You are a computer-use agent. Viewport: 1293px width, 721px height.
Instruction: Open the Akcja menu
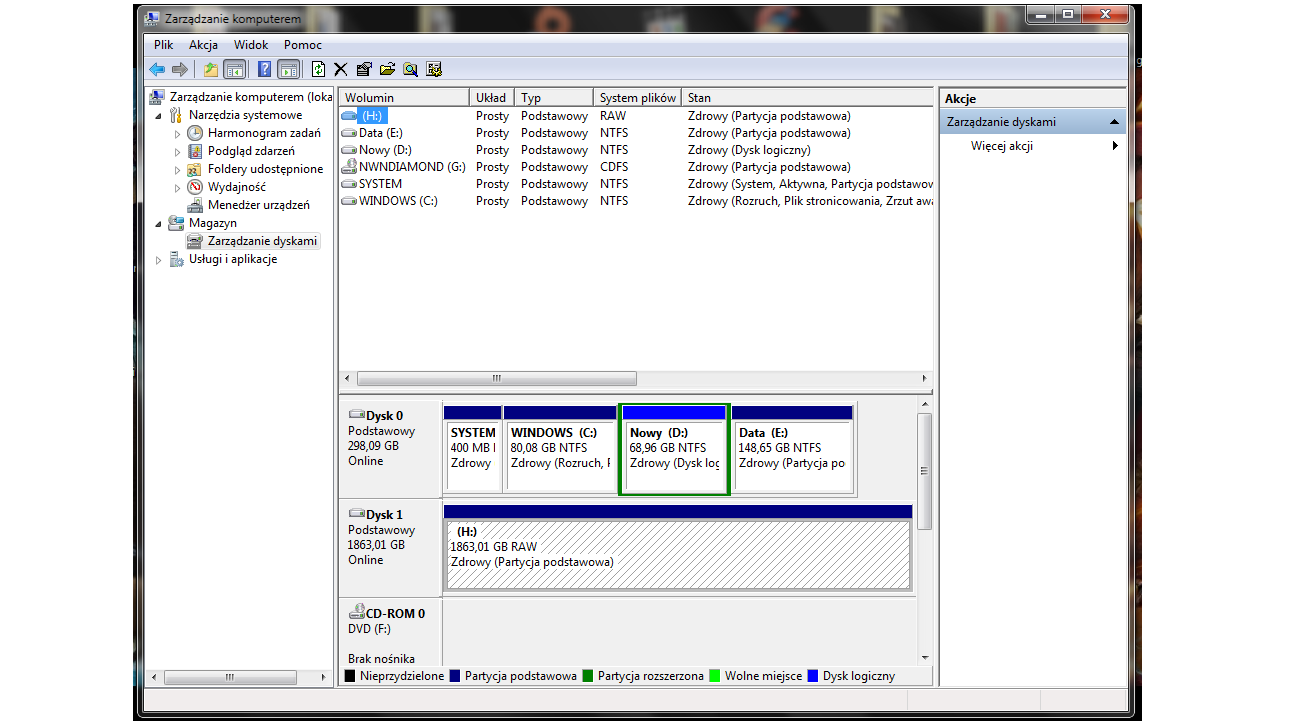[203, 45]
